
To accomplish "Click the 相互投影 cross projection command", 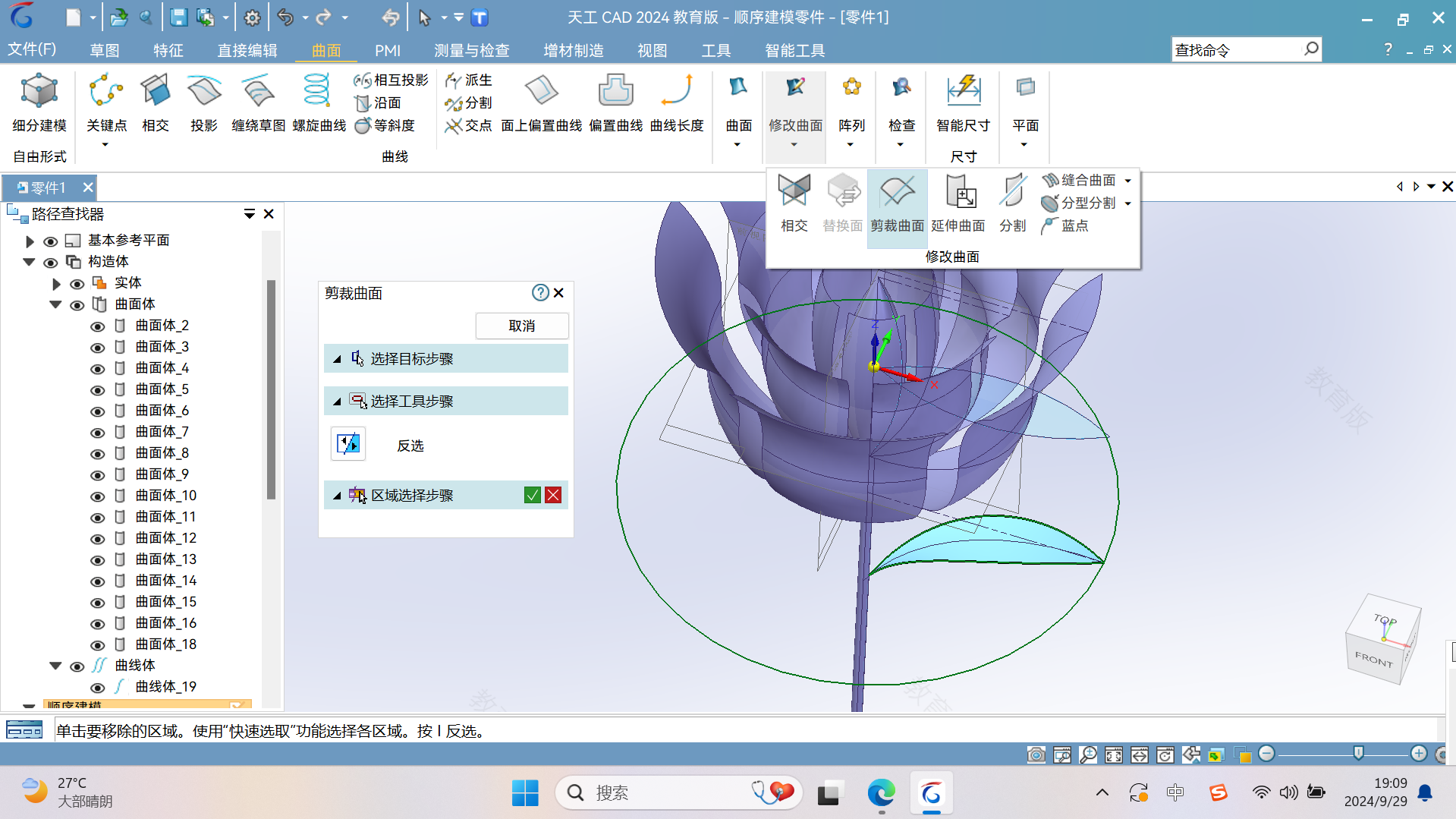I will point(392,80).
